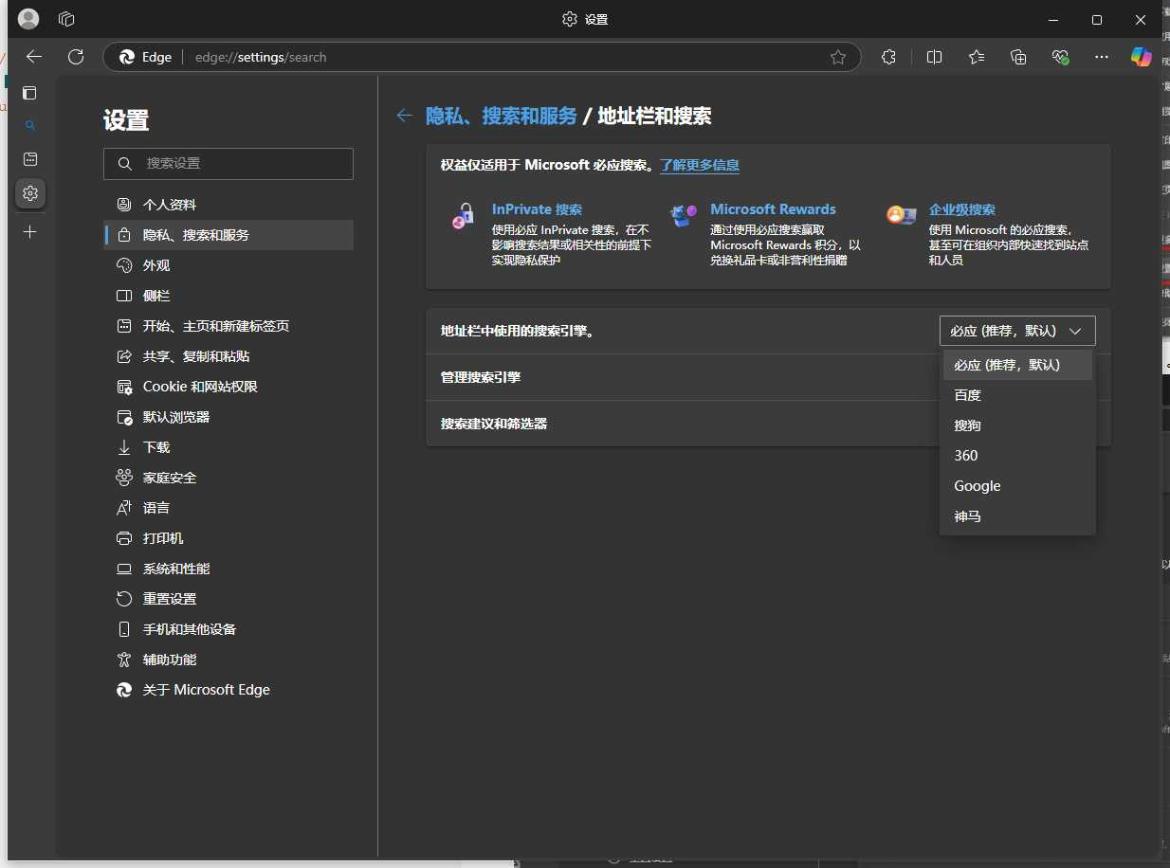Click the 搜索设置 search field
Viewport: 1170px width, 868px height.
click(228, 163)
